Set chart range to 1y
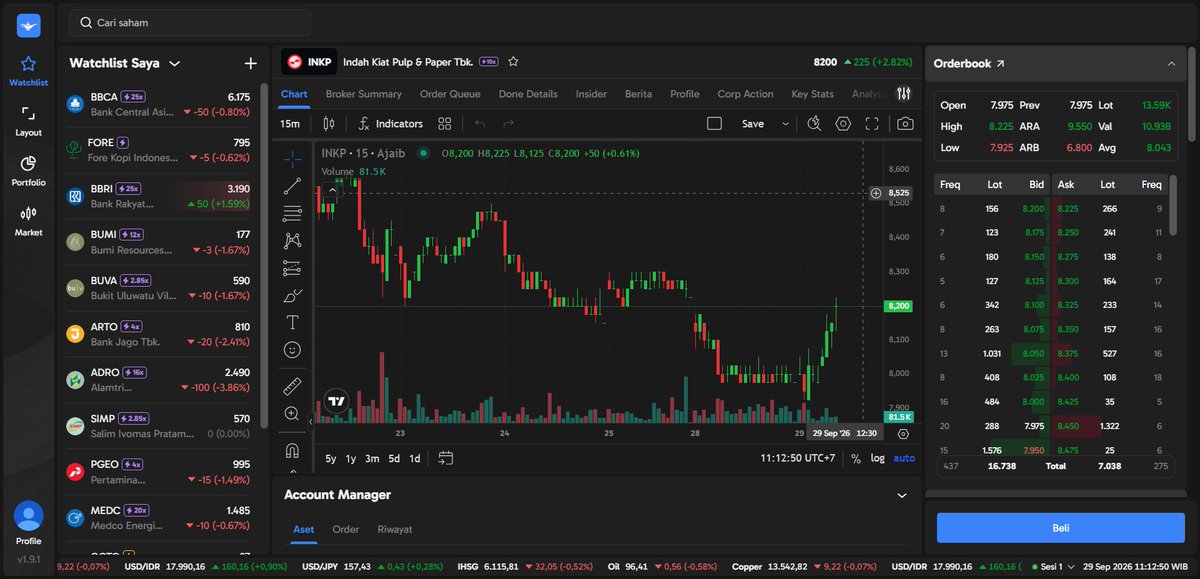Viewport: 1200px width, 579px height. point(351,458)
